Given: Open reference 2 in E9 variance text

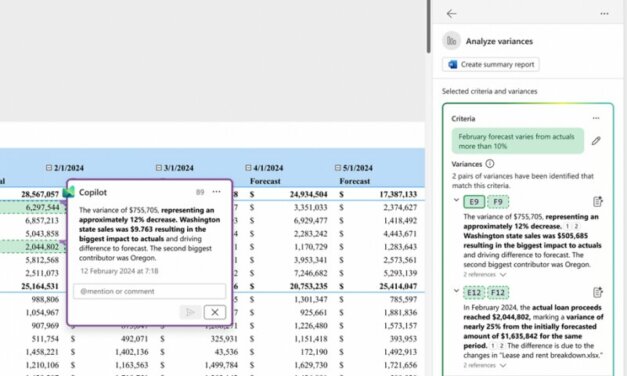Looking at the screenshot, I should click(576, 226).
